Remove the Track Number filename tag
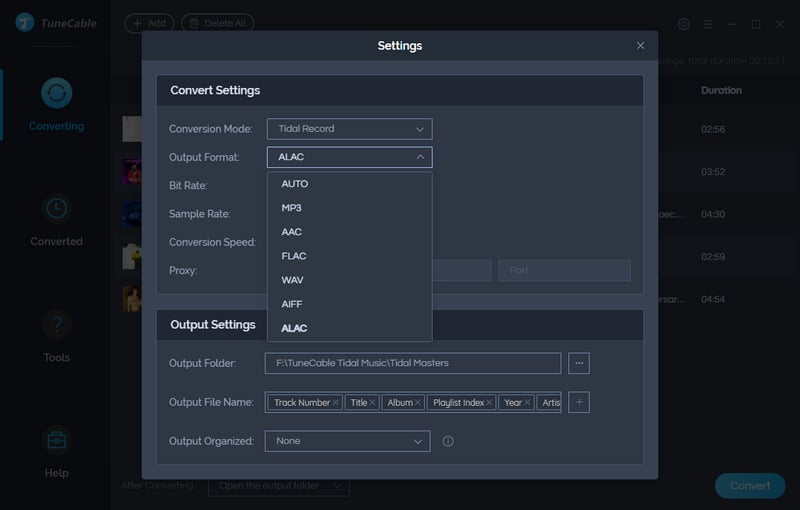 point(335,402)
